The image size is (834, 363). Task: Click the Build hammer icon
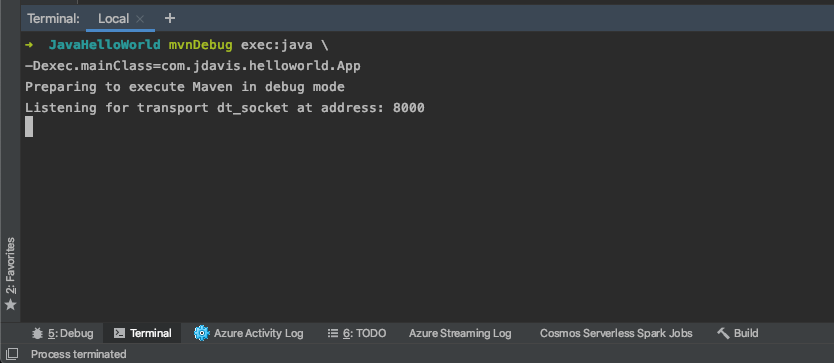coord(723,333)
